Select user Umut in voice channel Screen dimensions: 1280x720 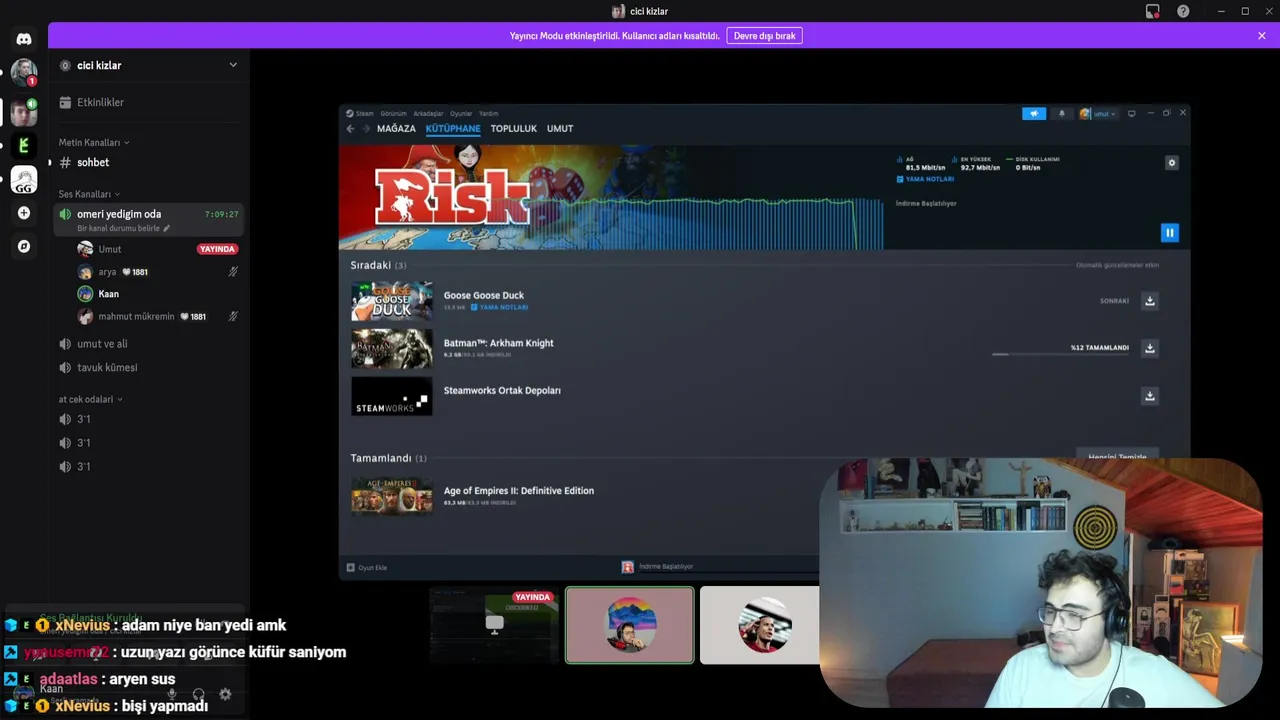[x=110, y=249]
